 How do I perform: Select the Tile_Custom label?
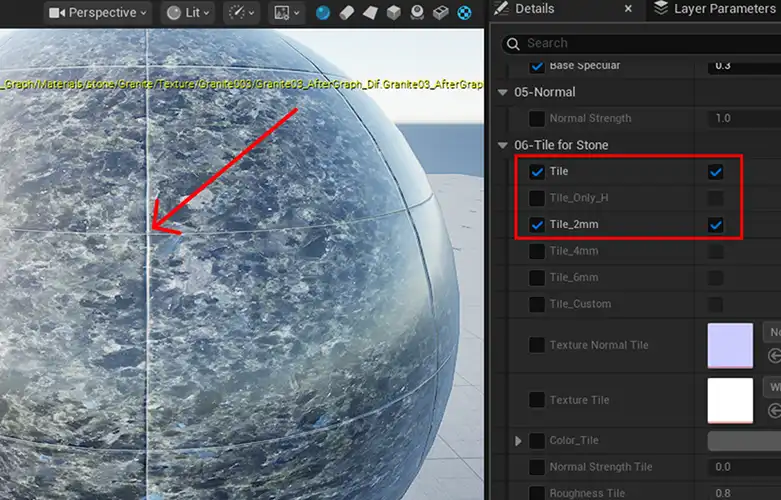[x=580, y=304]
